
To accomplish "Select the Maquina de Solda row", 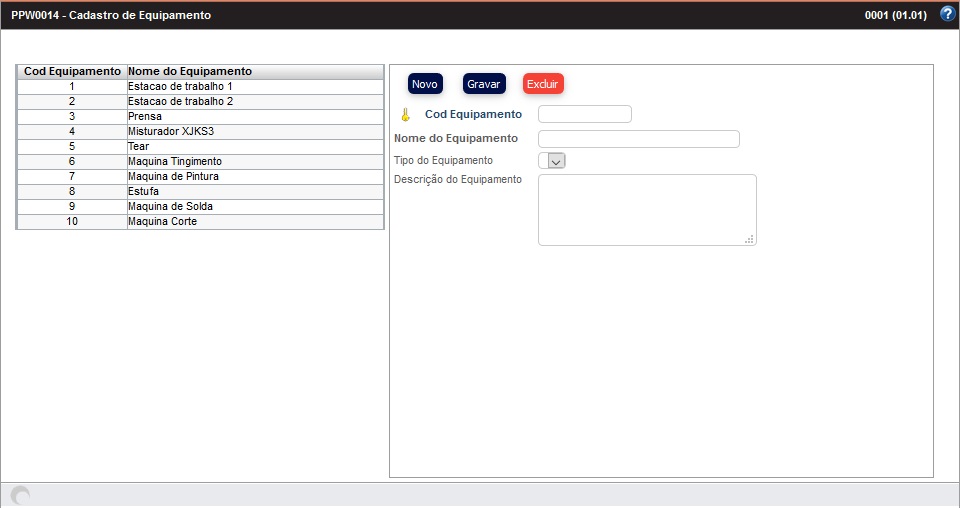I will [x=170, y=207].
